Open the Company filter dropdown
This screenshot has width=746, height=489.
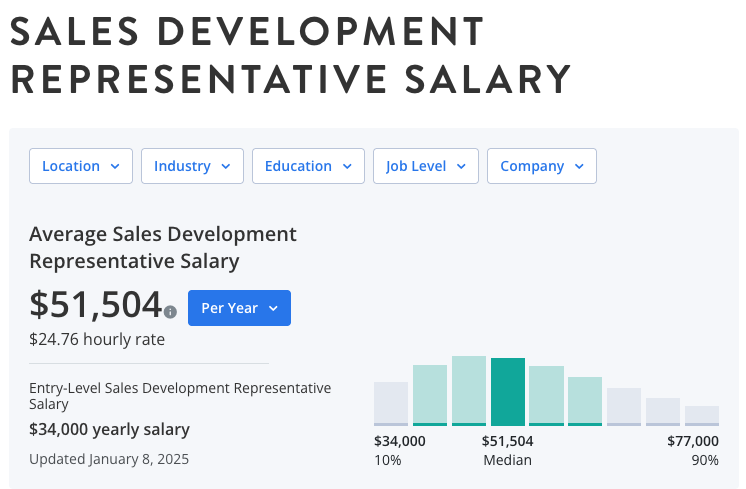[541, 166]
